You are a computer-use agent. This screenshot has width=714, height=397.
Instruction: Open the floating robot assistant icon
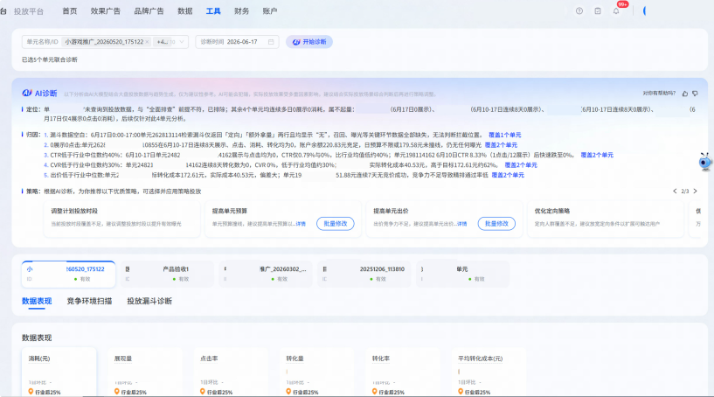(705, 162)
